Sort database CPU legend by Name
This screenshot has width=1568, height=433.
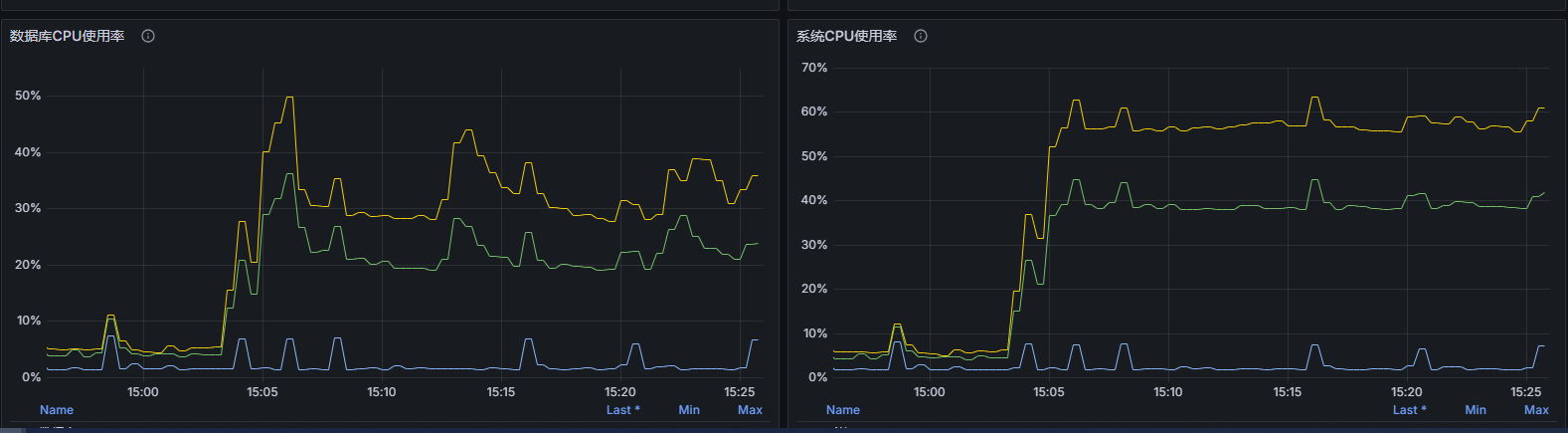tap(57, 410)
